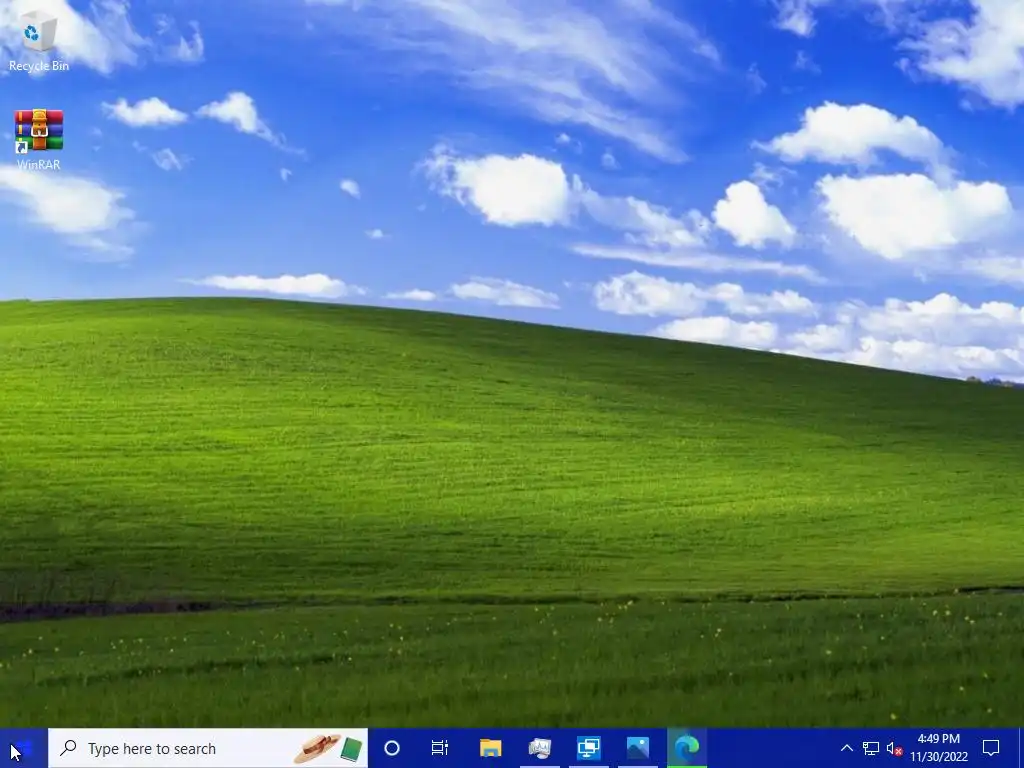This screenshot has height=768, width=1024.
Task: Open the Windows Start menu
Action: pyautogui.click(x=24, y=748)
